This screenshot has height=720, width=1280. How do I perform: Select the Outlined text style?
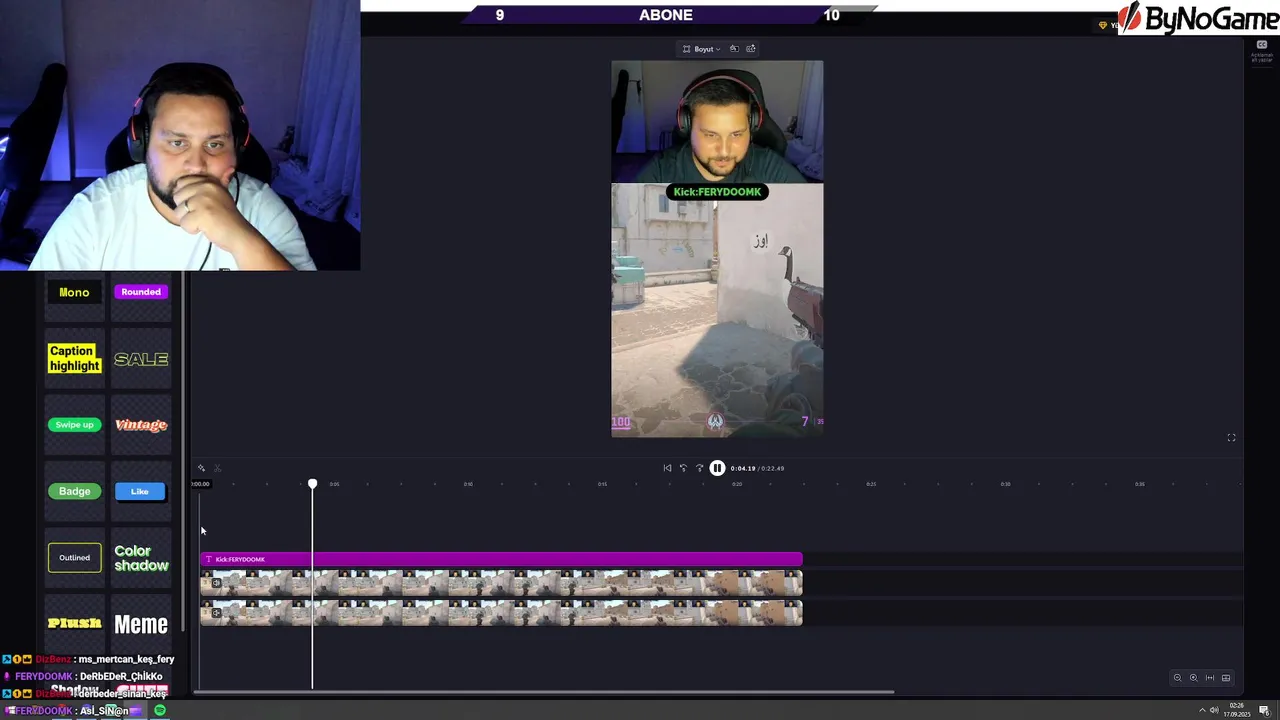[x=74, y=558]
